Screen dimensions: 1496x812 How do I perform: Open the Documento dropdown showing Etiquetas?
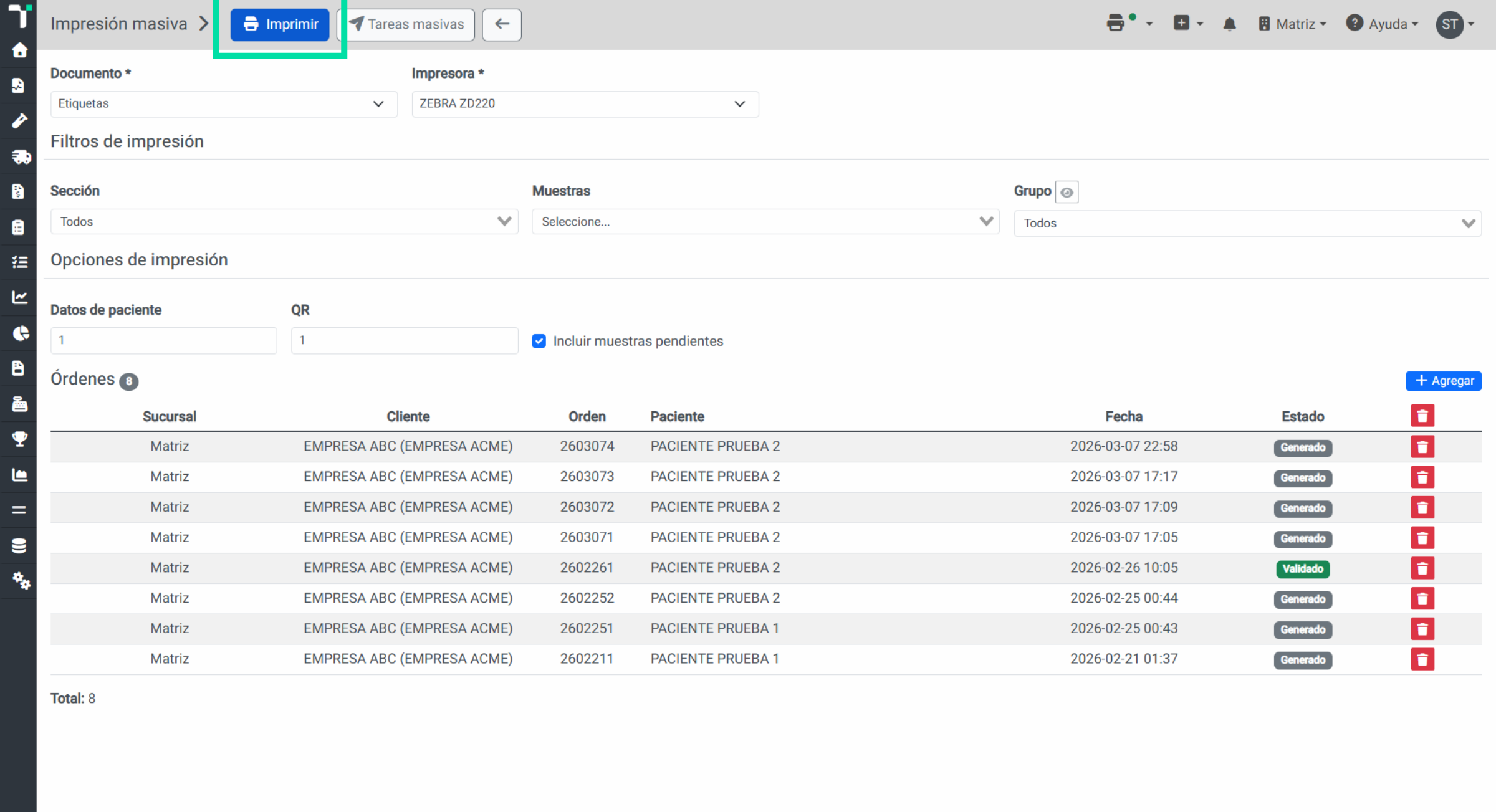[224, 104]
